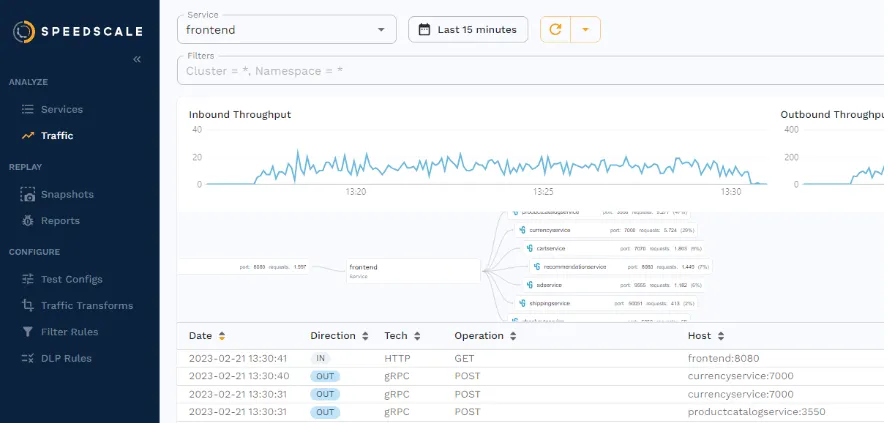Click the Reports bug icon
Viewport: 888px width, 423px height.
(28, 221)
